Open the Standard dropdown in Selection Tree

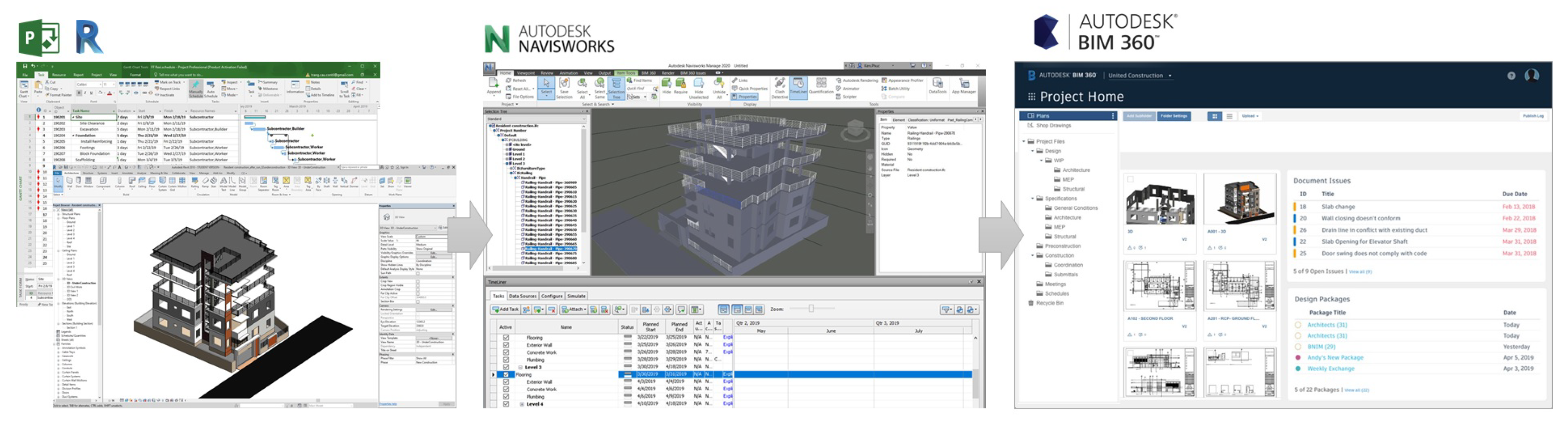(x=536, y=119)
